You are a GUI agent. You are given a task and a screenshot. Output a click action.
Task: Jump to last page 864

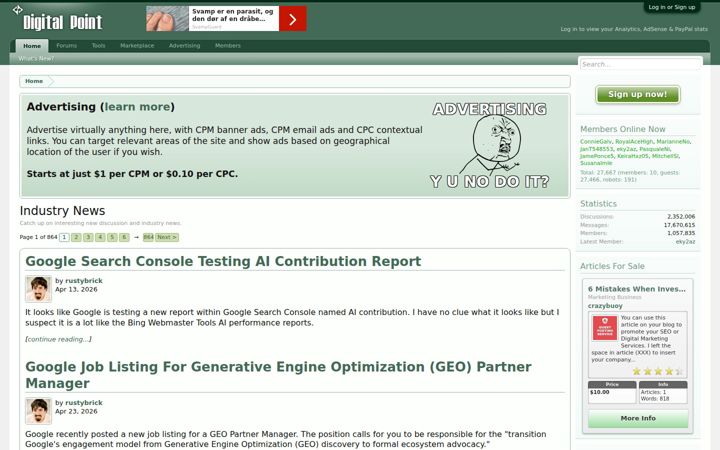148,237
